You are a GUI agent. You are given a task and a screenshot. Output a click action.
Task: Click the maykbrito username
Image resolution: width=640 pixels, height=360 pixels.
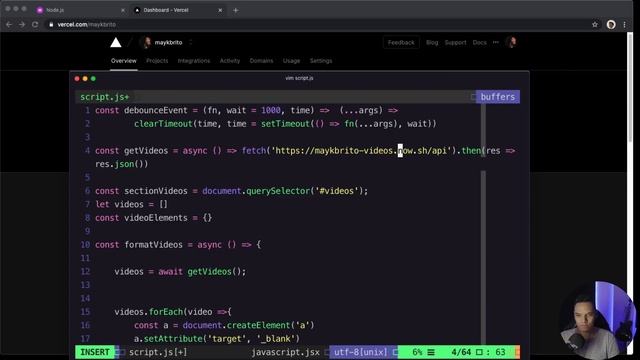pos(169,42)
